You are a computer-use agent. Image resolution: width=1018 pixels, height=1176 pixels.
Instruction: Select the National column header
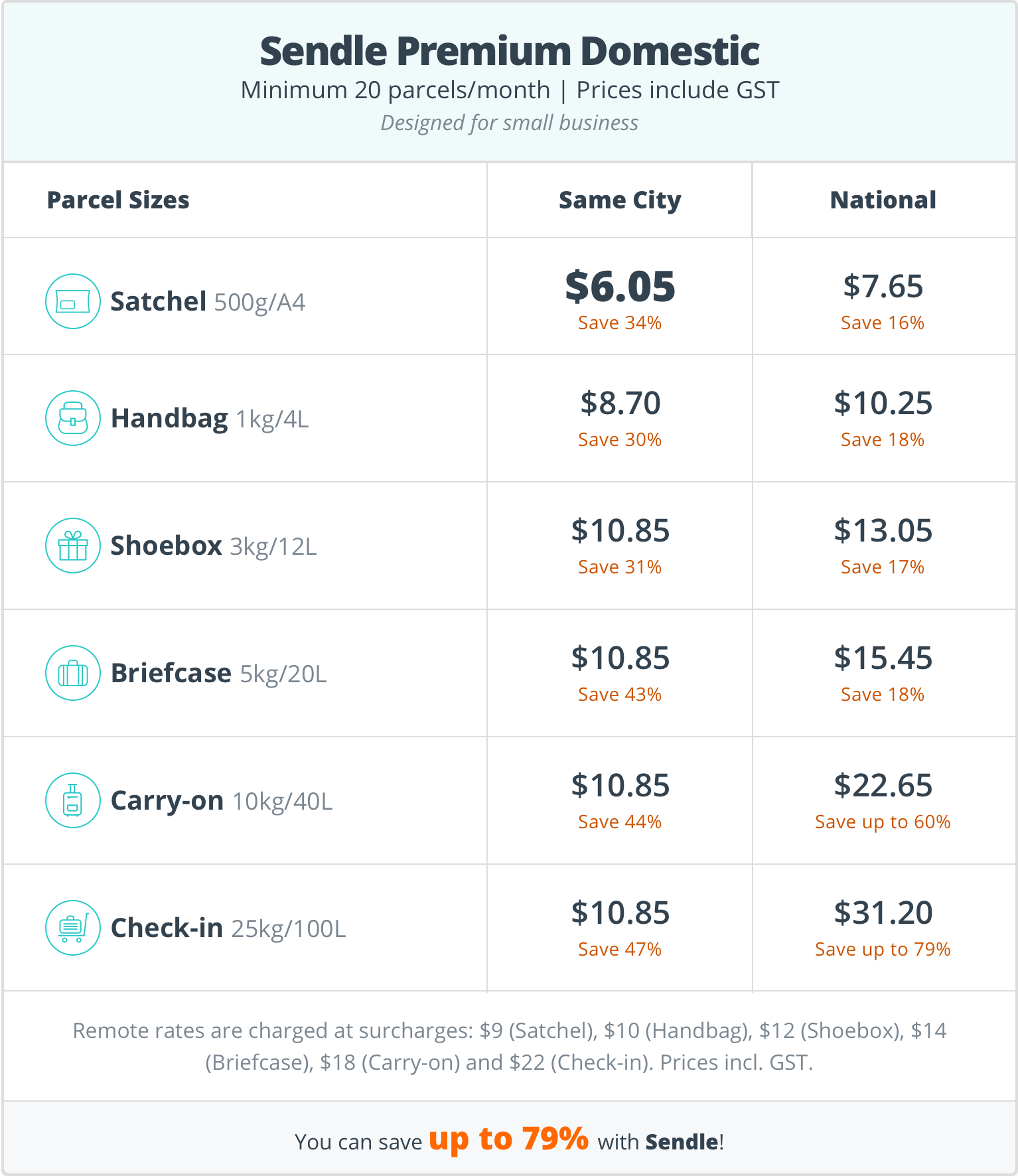point(883,200)
